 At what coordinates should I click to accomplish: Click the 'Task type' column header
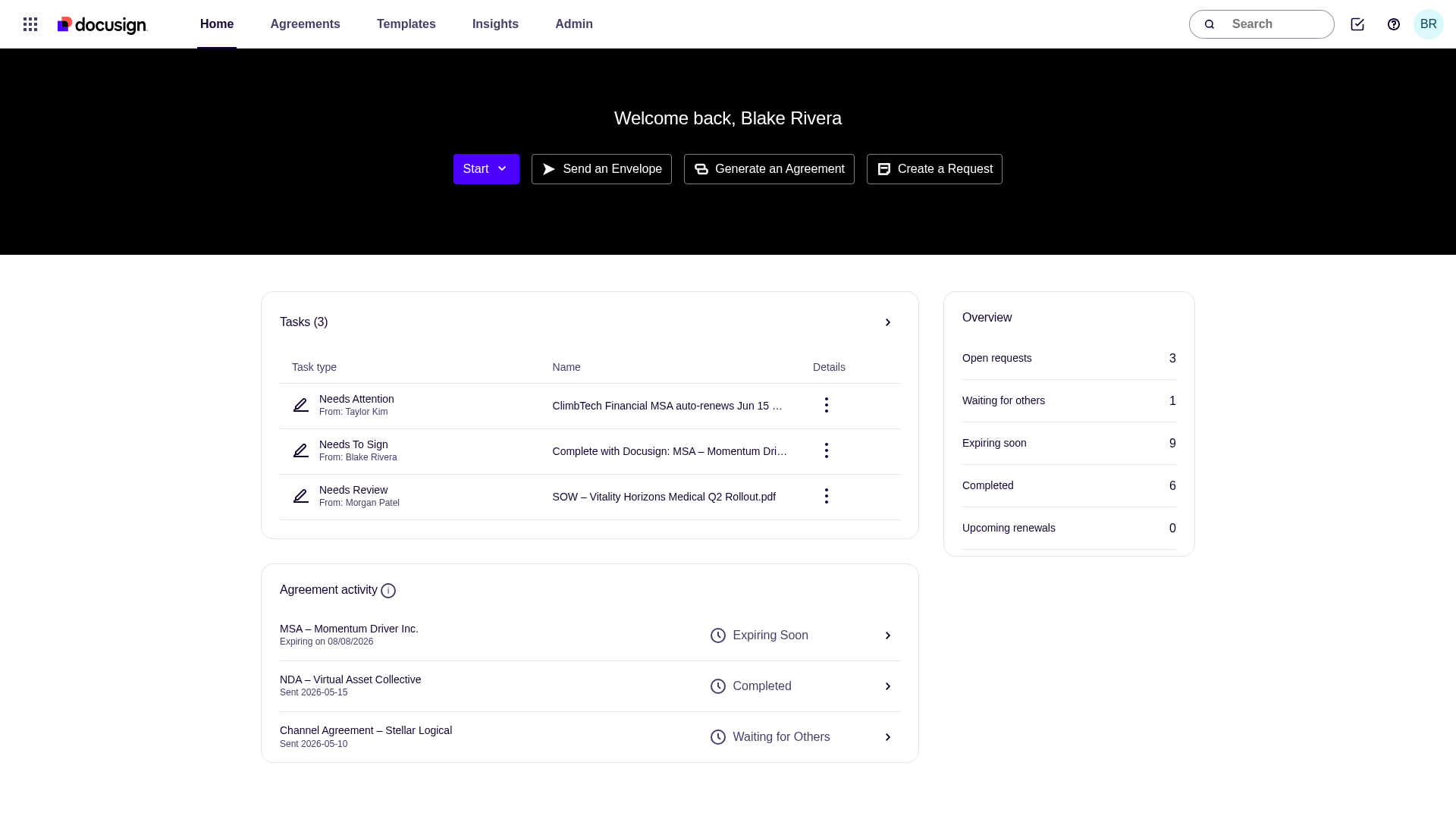[314, 367]
